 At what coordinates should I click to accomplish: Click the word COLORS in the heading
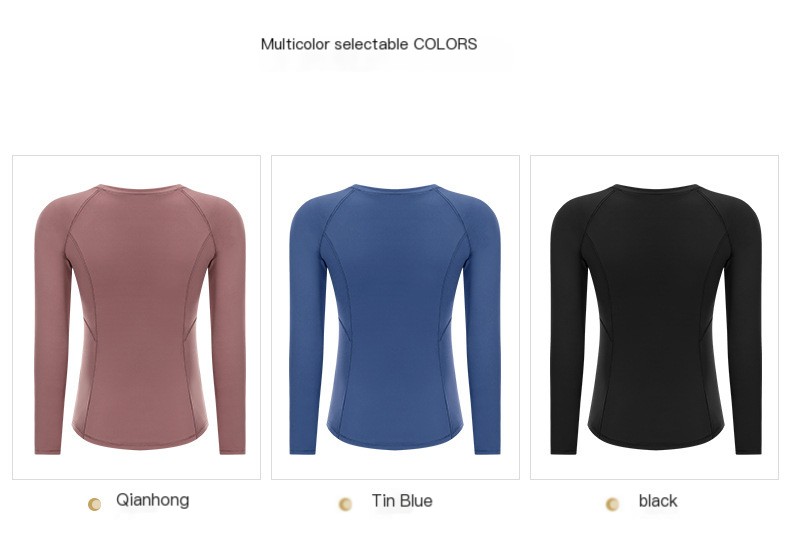click(445, 44)
